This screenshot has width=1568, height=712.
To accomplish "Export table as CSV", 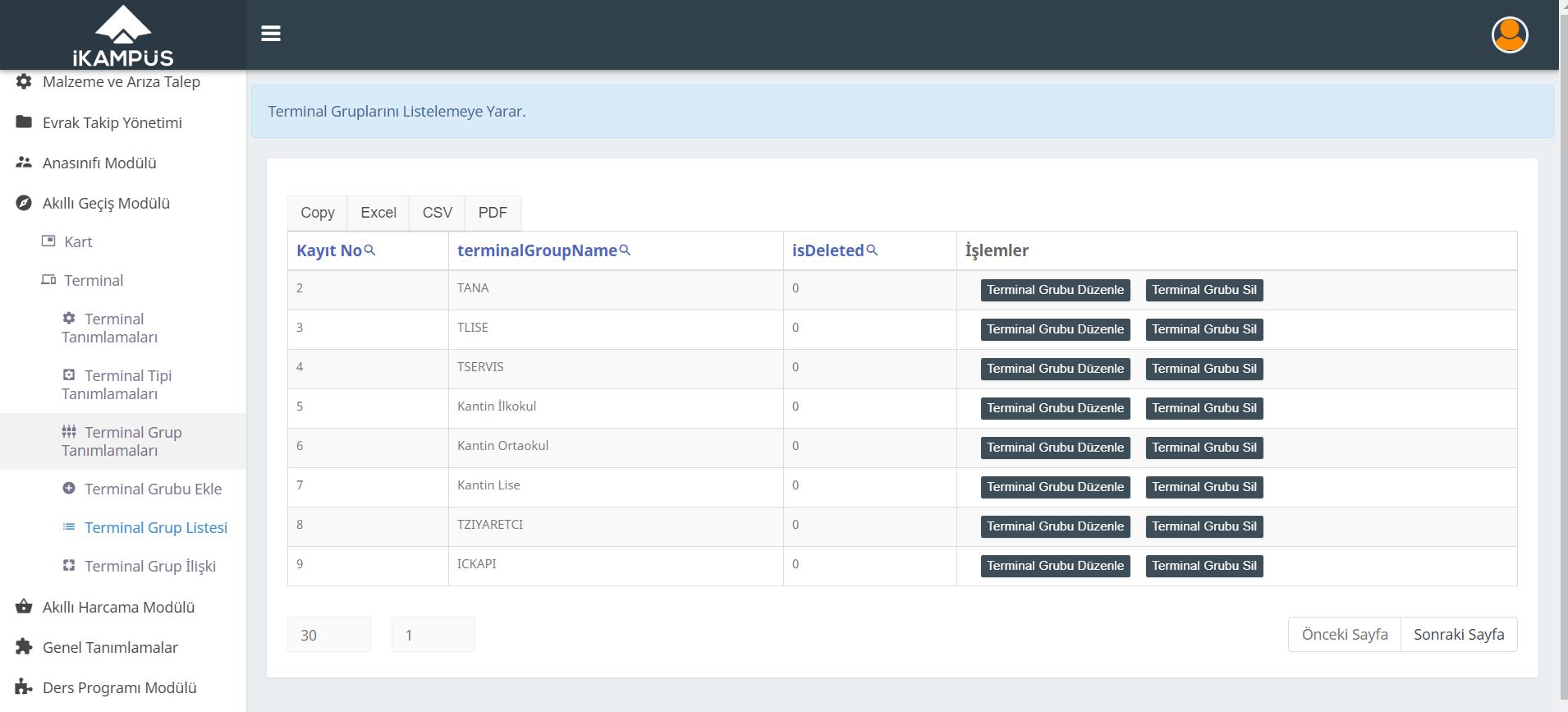I will (x=438, y=213).
